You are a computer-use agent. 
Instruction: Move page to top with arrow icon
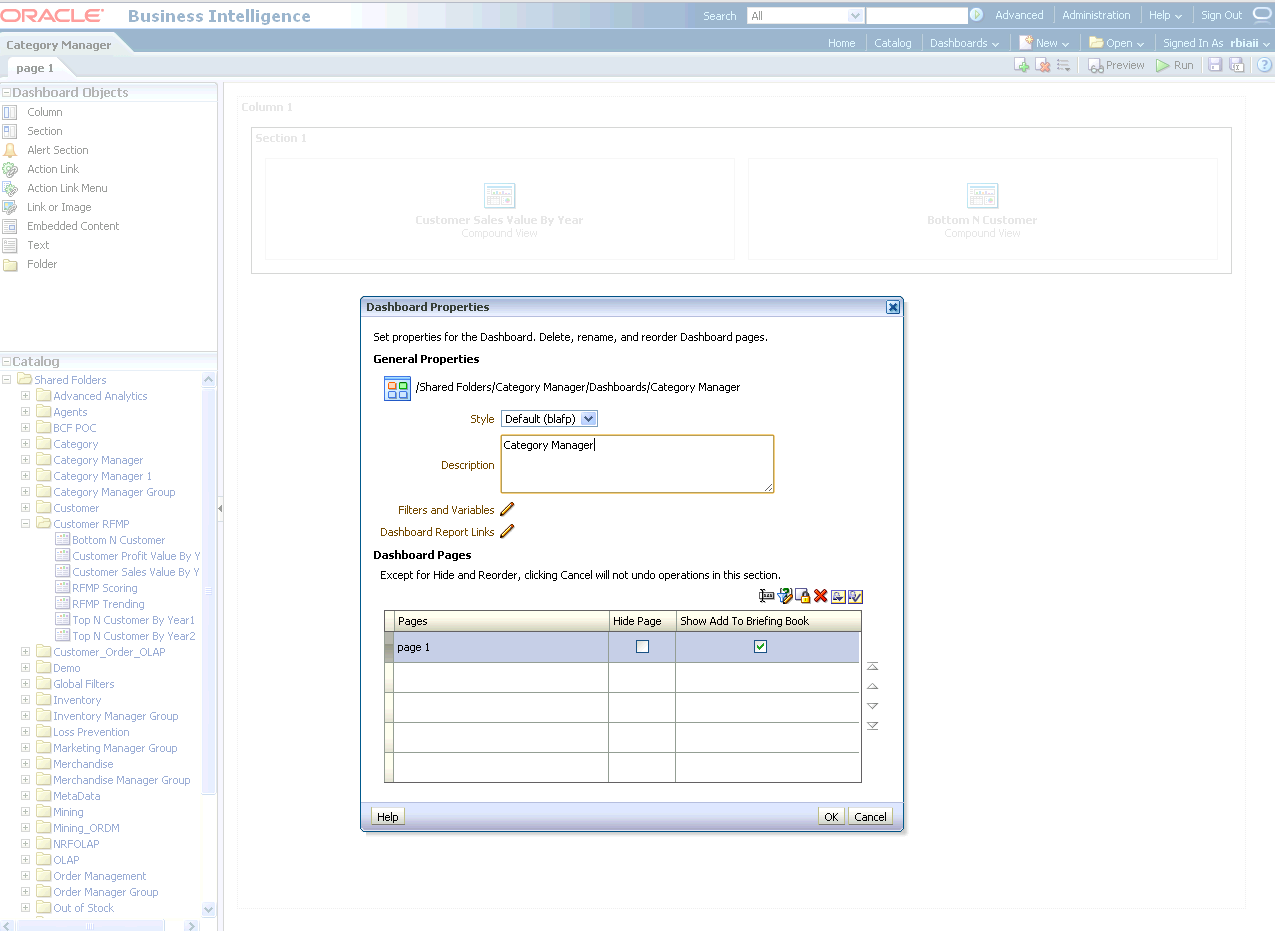click(x=872, y=666)
